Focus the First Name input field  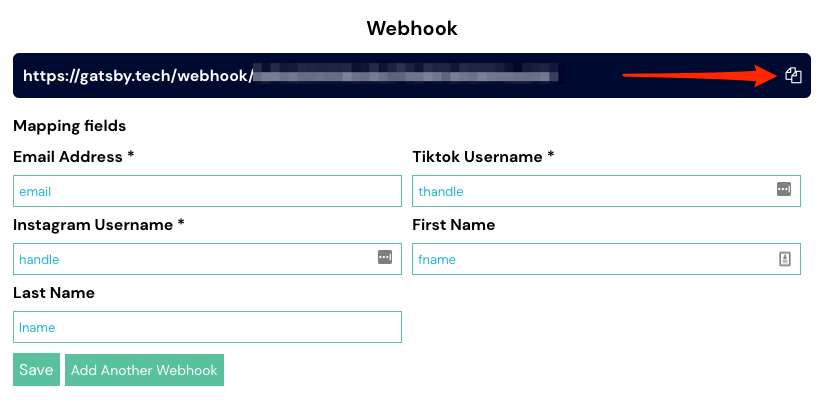606,258
